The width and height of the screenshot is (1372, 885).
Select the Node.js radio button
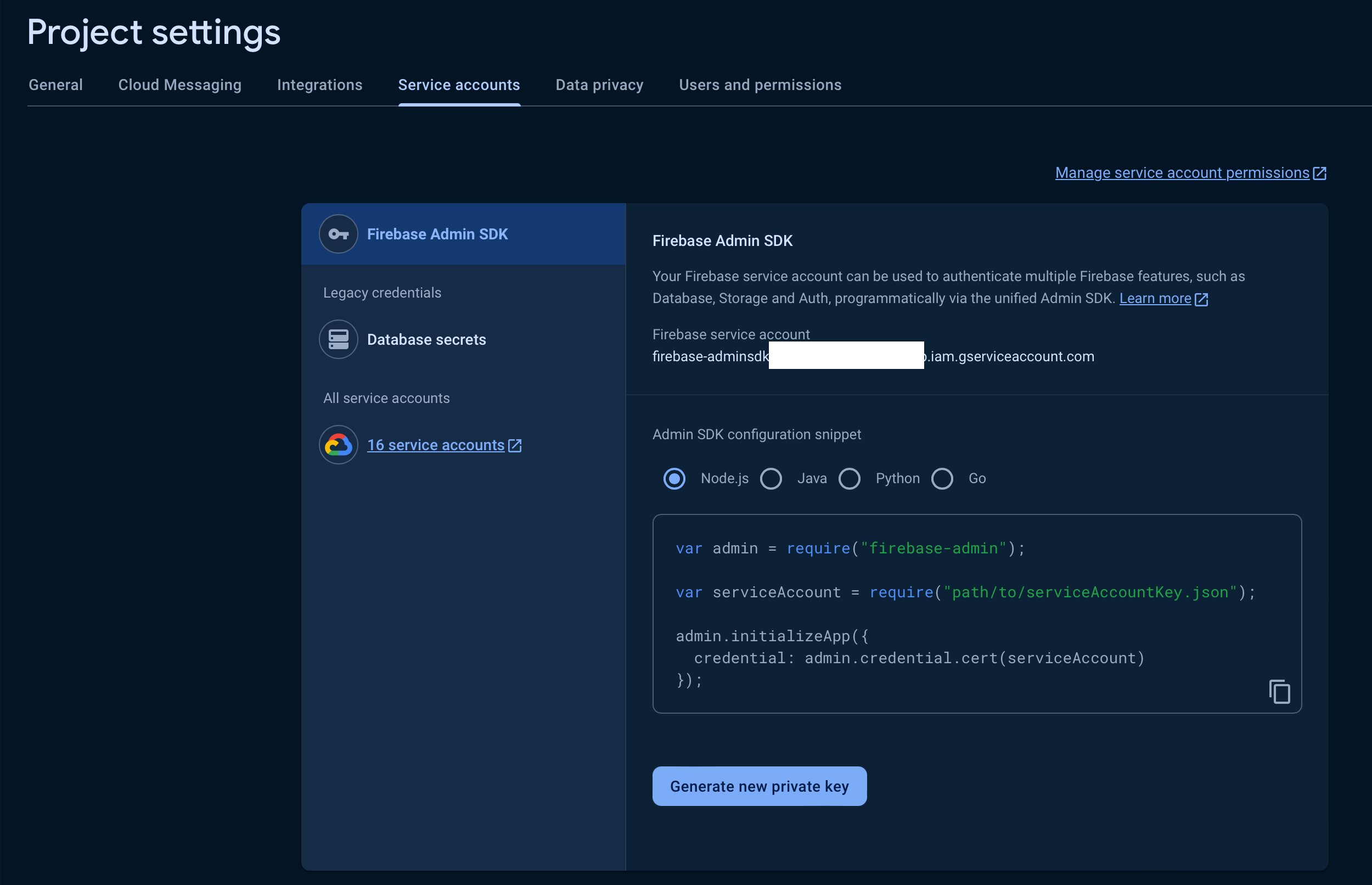tap(674, 479)
